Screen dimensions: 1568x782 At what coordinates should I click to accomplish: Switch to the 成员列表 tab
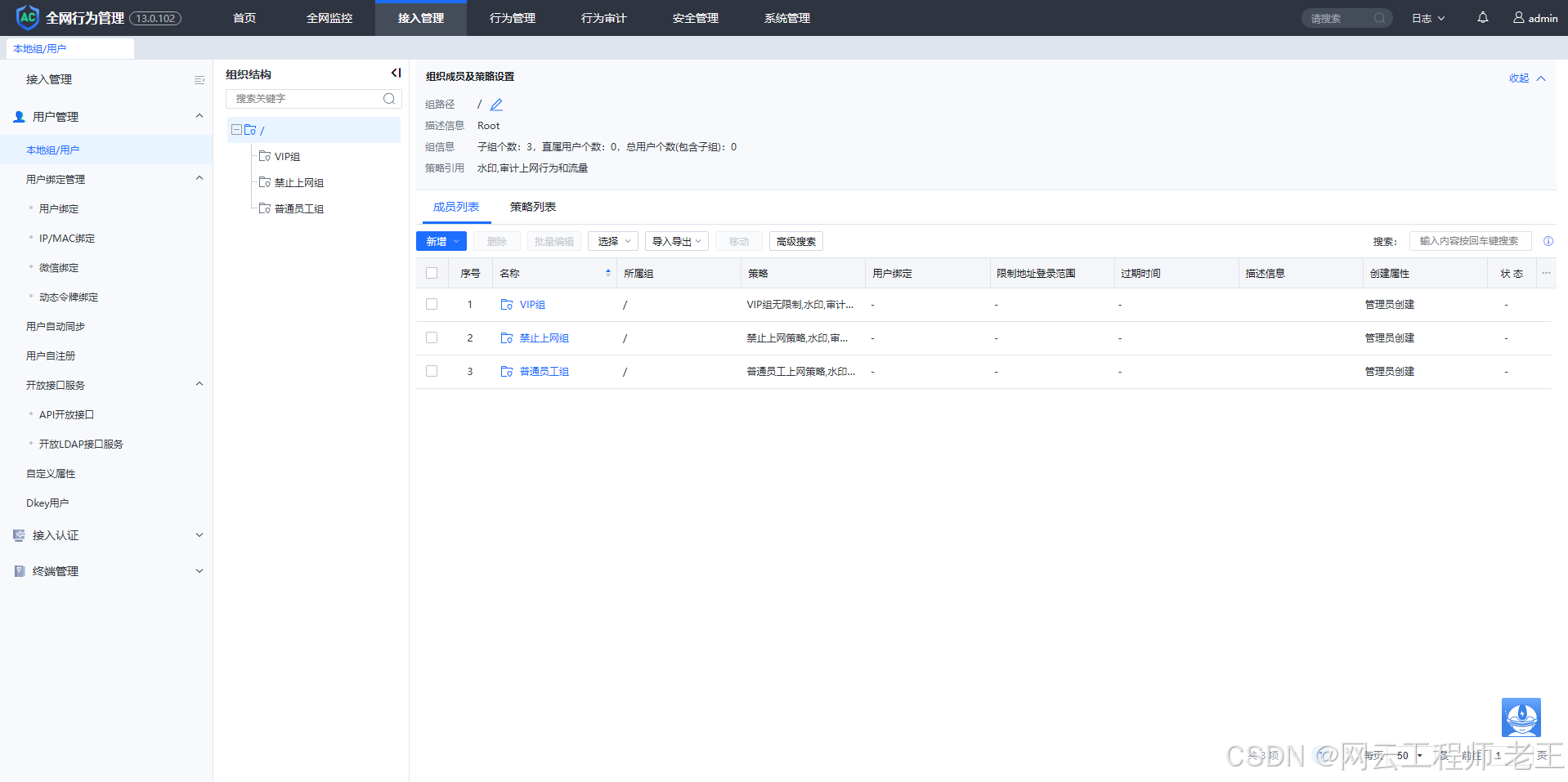456,207
